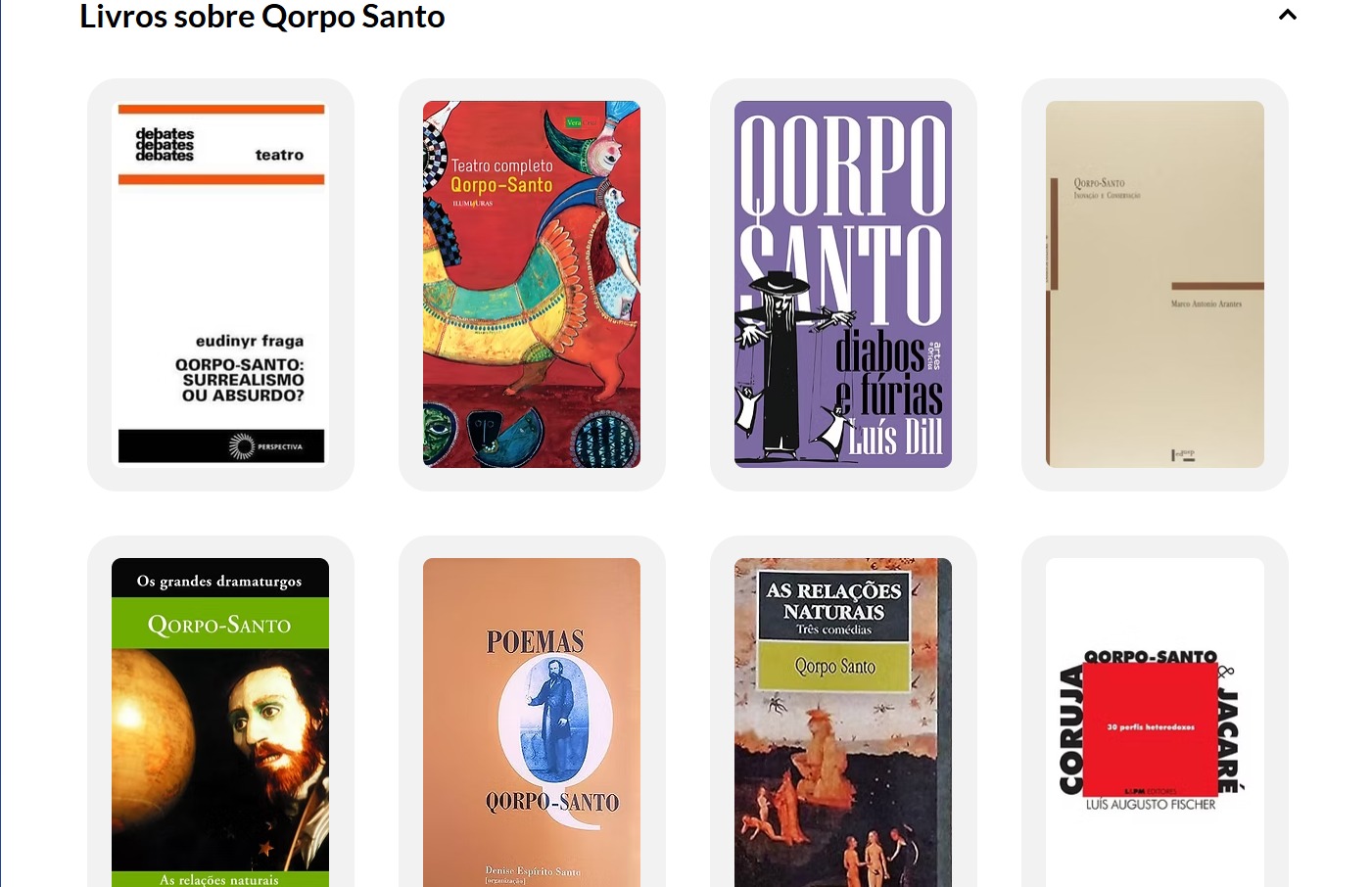Select the Diabos e Fúrias book by Luís Dill
This screenshot has height=887, width=1372.
point(843,284)
